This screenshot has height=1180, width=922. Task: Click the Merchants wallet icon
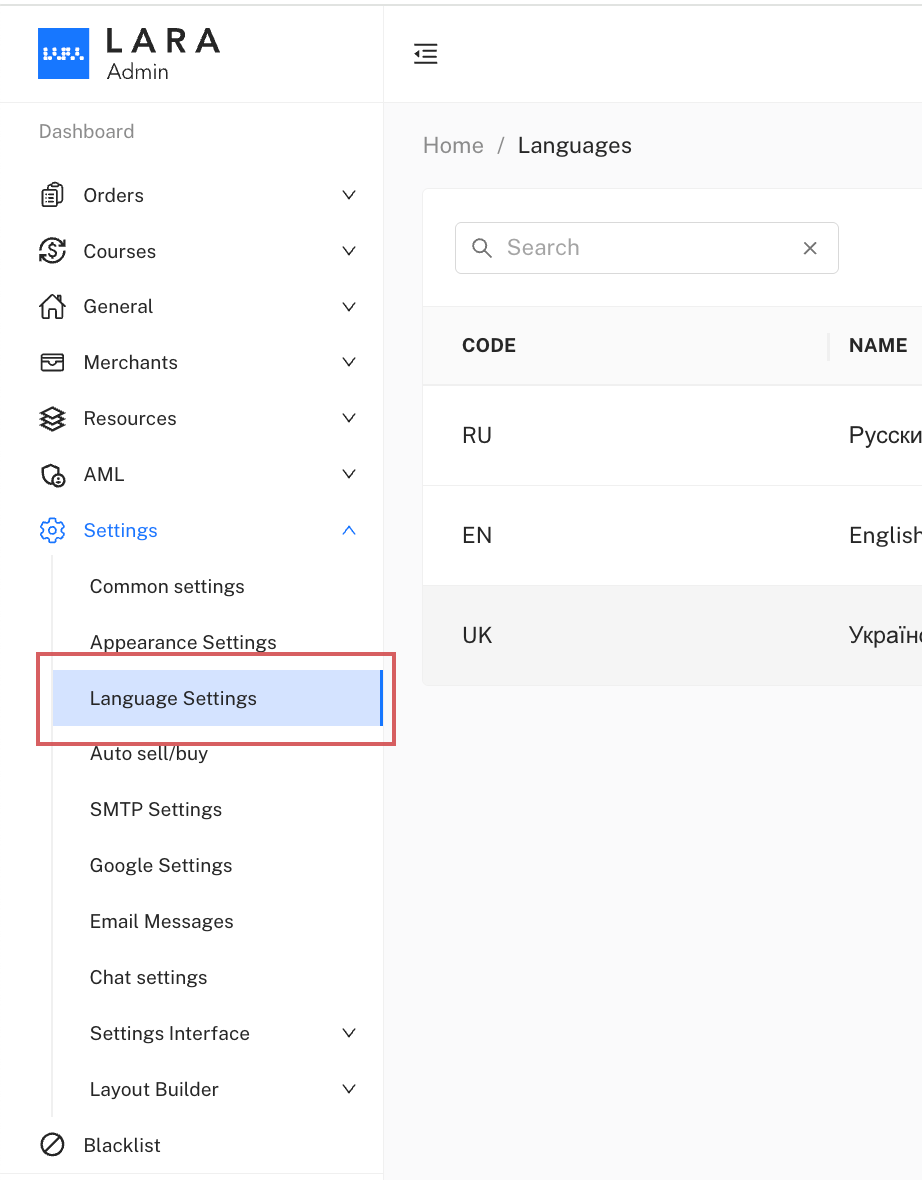click(x=52, y=363)
